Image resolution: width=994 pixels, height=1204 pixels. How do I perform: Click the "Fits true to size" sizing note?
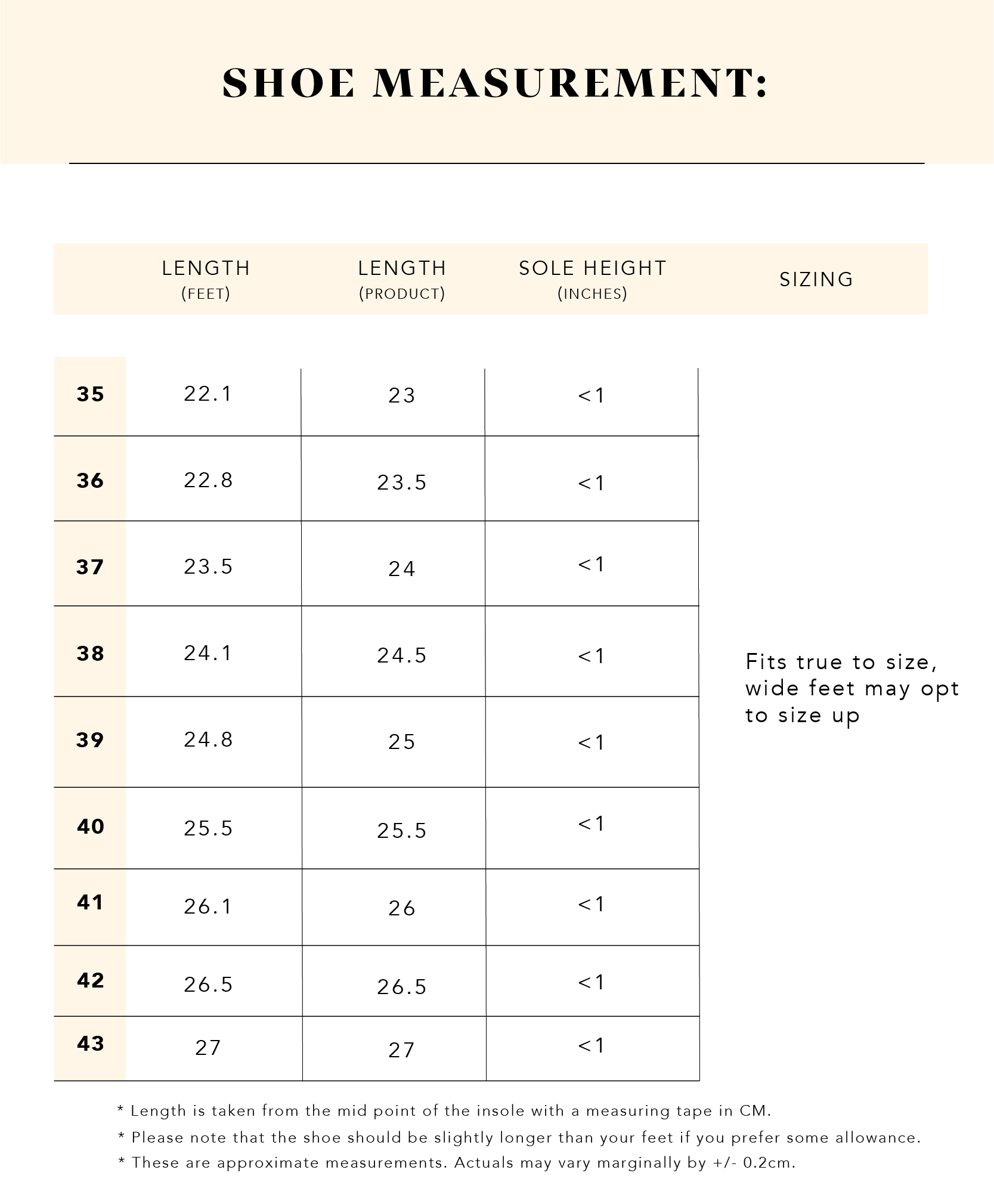(x=851, y=688)
